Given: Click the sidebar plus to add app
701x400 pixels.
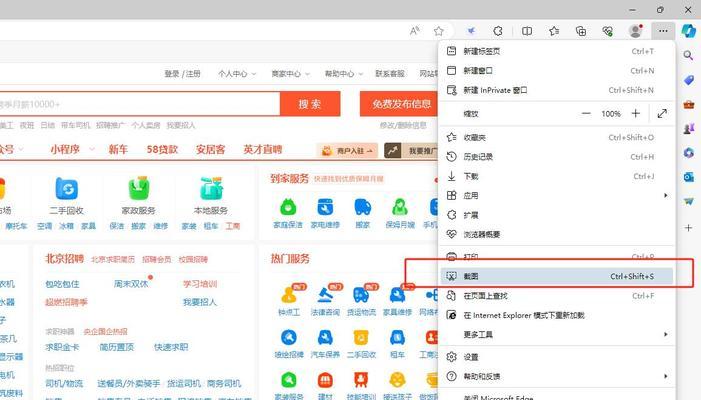Looking at the screenshot, I should 688,228.
